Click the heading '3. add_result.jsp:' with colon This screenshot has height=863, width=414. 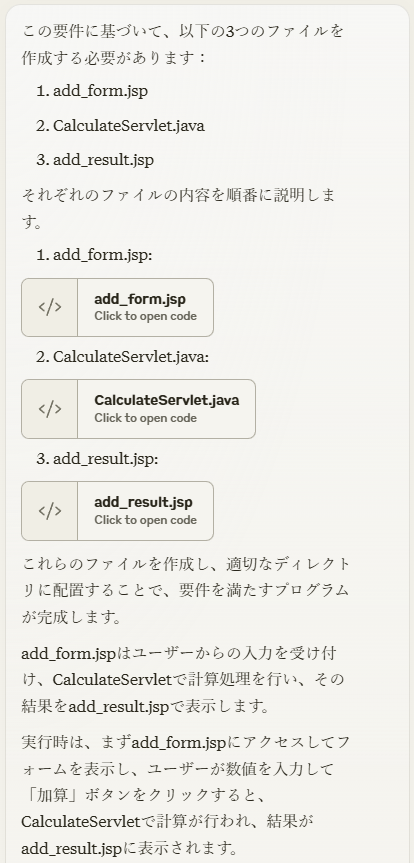(x=97, y=458)
